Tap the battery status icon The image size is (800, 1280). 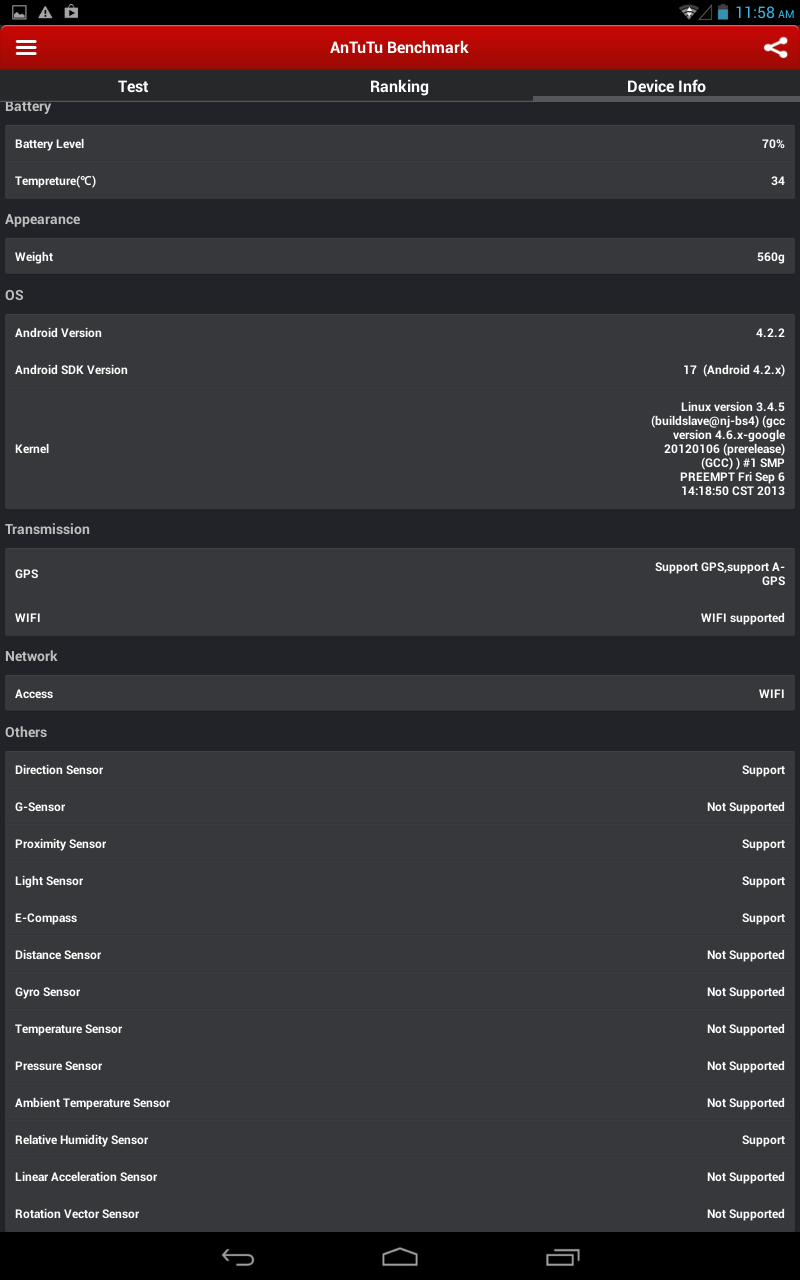pyautogui.click(x=722, y=13)
